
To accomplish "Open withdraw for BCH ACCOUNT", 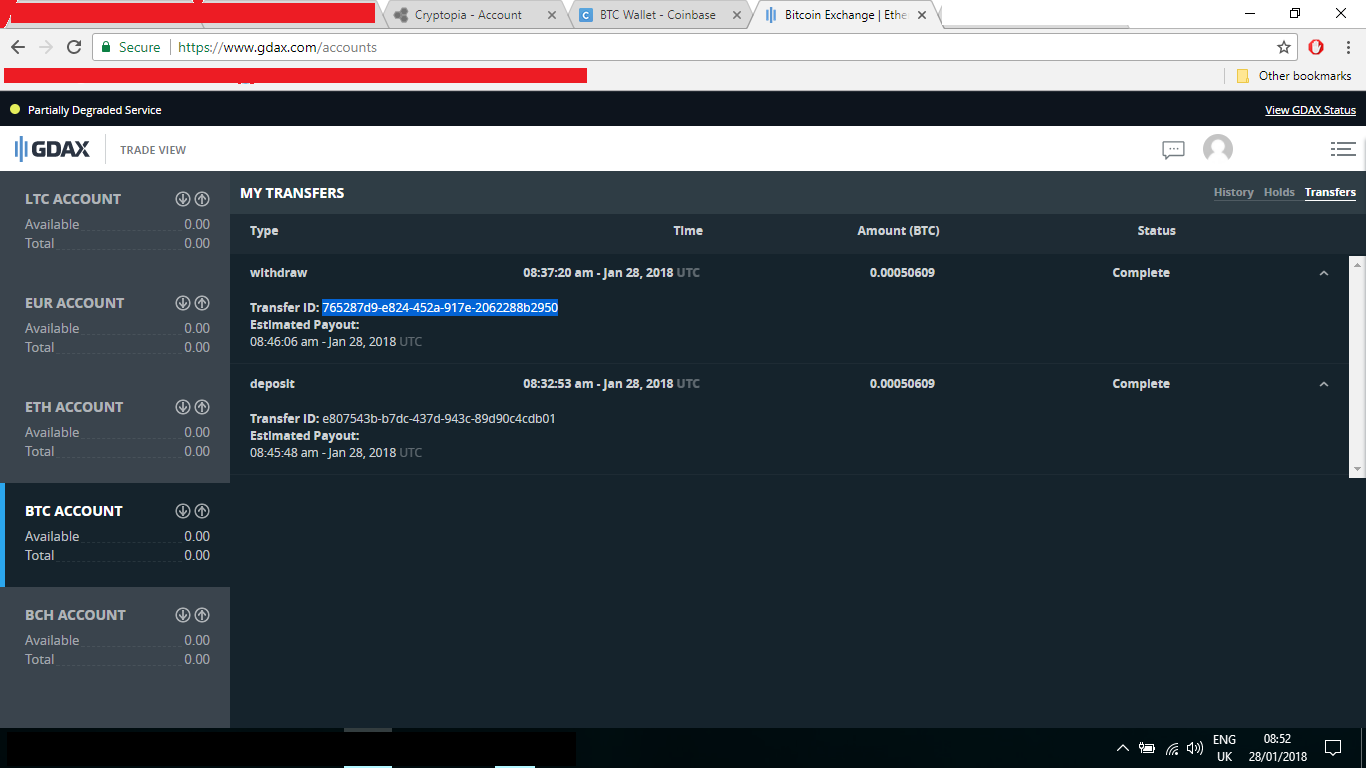I will pyautogui.click(x=202, y=615).
